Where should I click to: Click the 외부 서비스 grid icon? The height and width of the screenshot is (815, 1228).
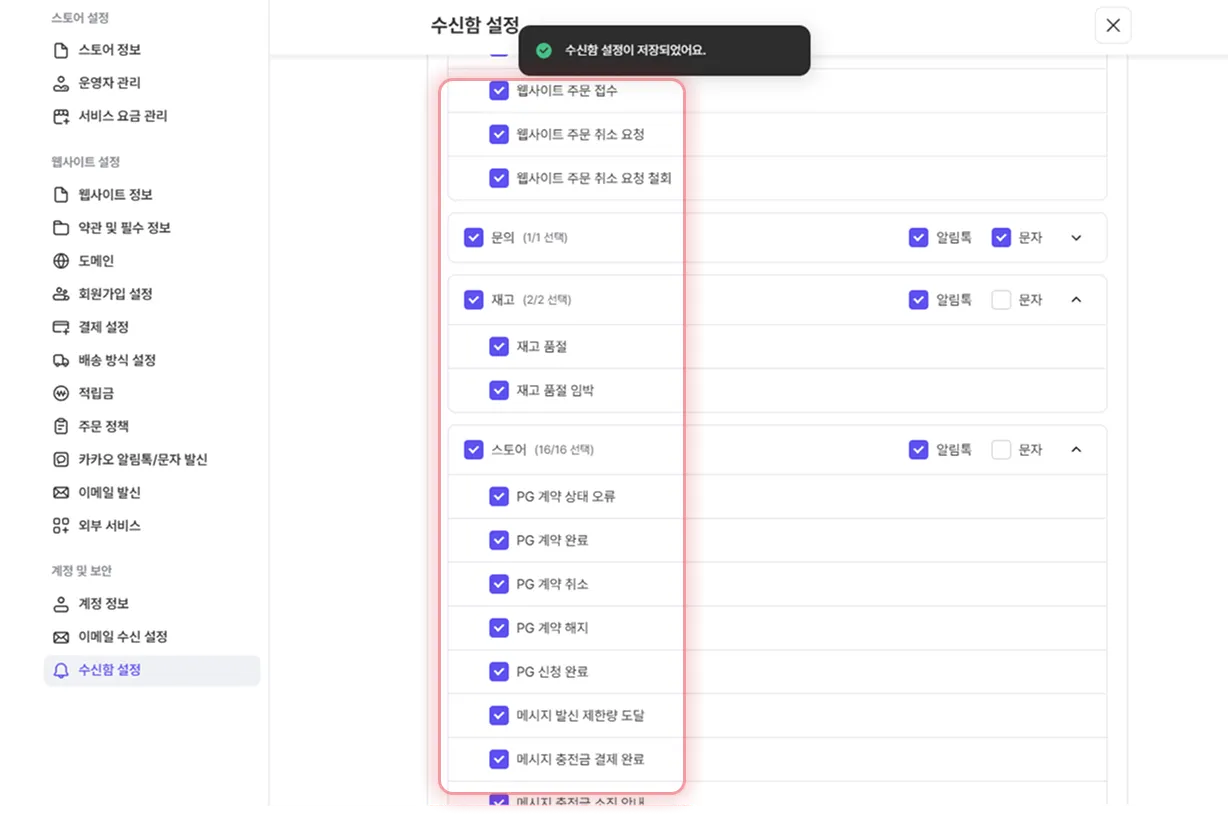(61, 526)
